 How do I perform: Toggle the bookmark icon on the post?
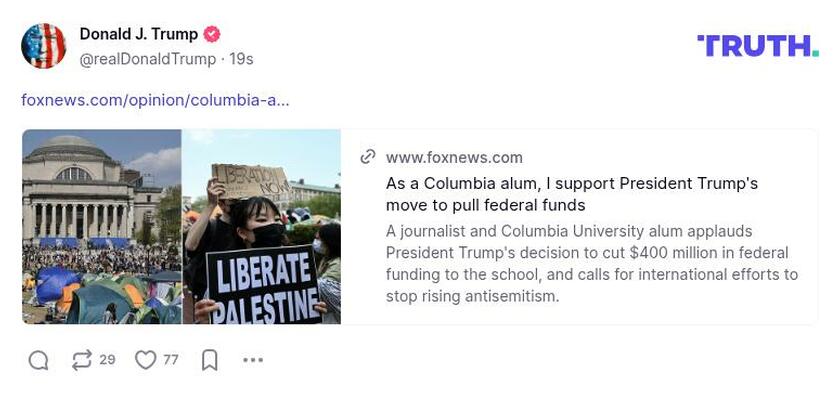[210, 360]
